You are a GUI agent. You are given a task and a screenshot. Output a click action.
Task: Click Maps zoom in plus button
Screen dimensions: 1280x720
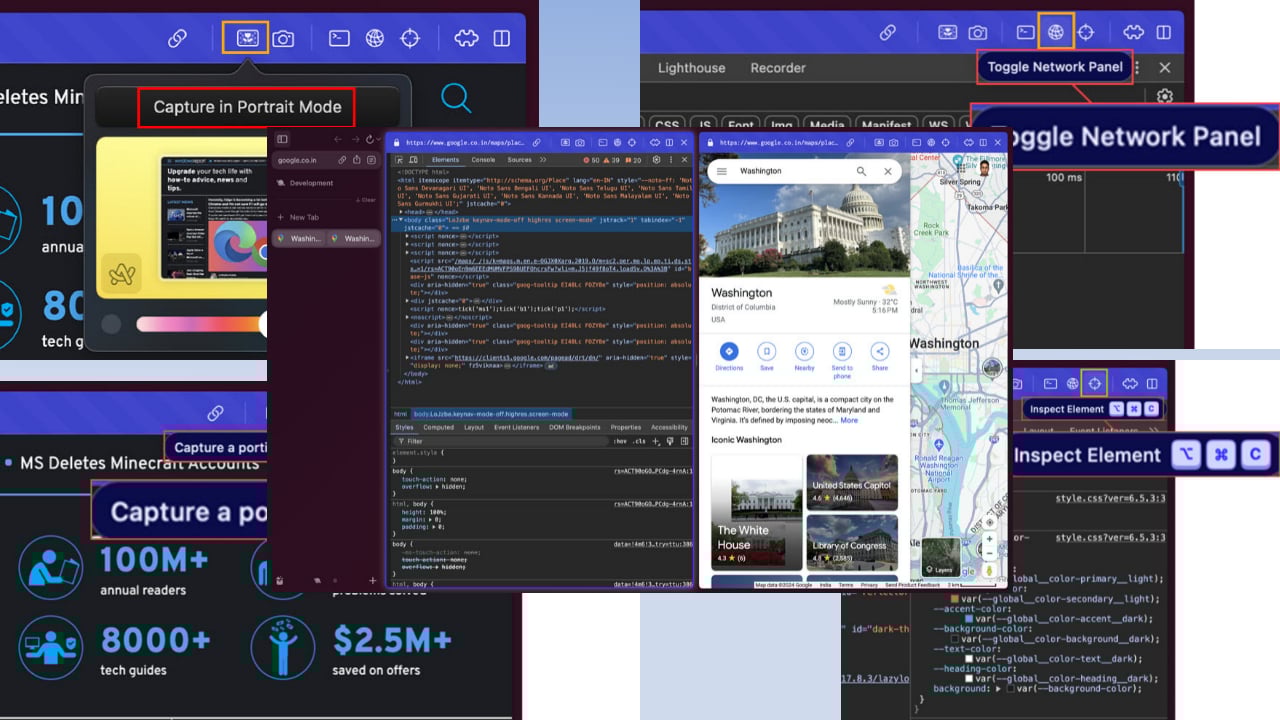(990, 539)
